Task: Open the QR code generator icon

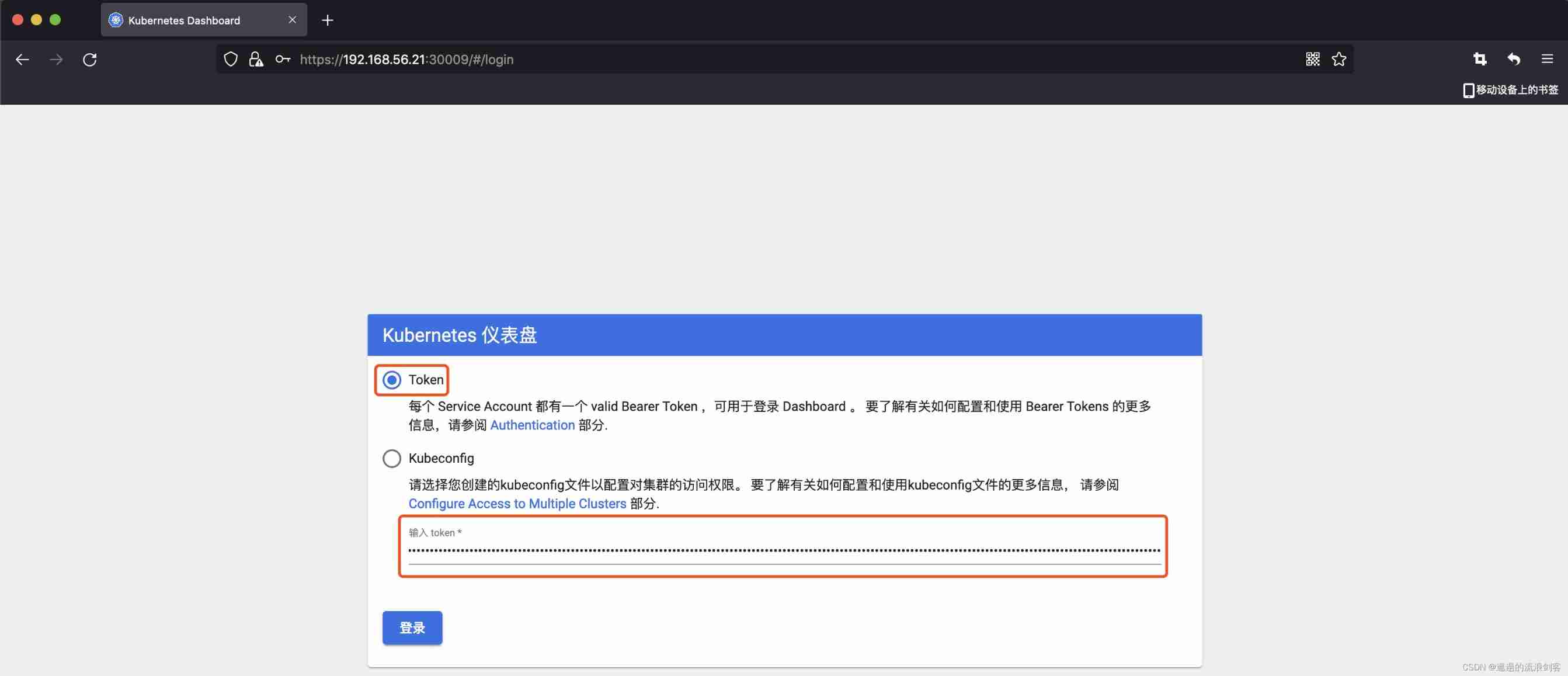Action: [x=1313, y=59]
